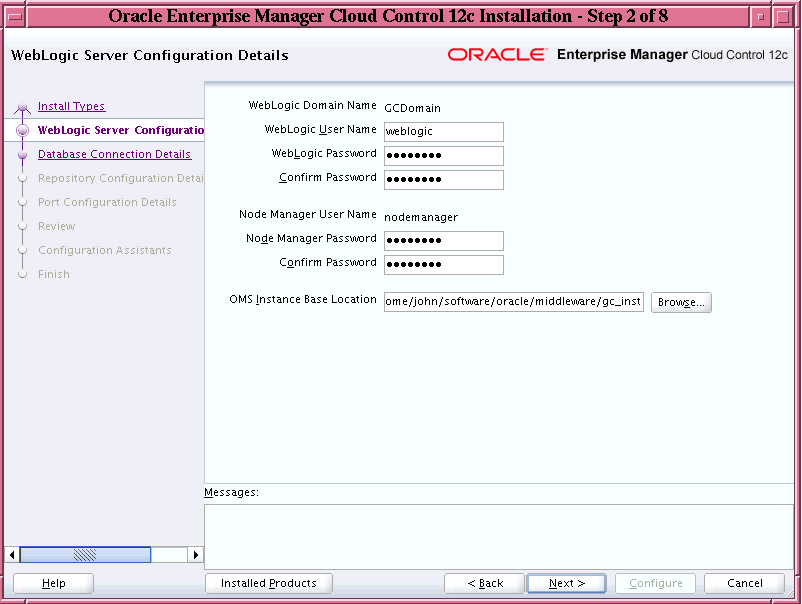Click the nodemanager user name value
The height and width of the screenshot is (604, 802).
coord(421,217)
